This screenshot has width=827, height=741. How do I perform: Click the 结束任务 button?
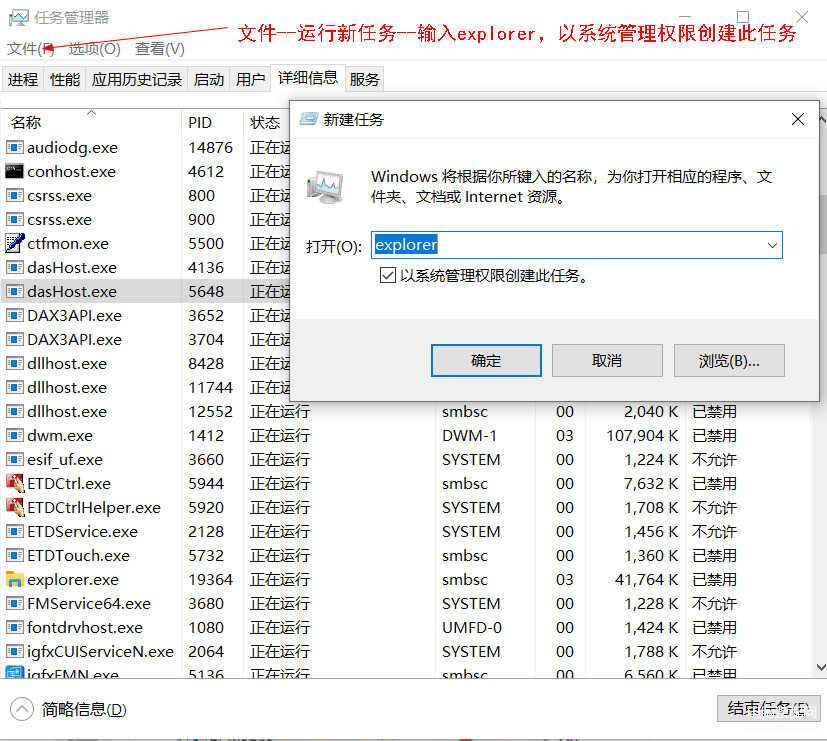coord(767,708)
